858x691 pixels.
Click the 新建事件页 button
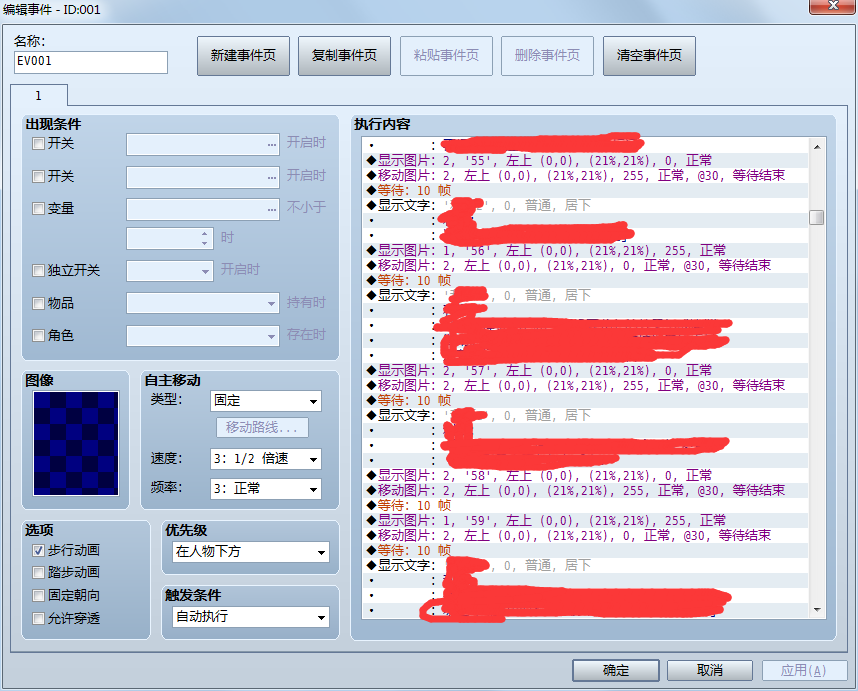coord(243,56)
